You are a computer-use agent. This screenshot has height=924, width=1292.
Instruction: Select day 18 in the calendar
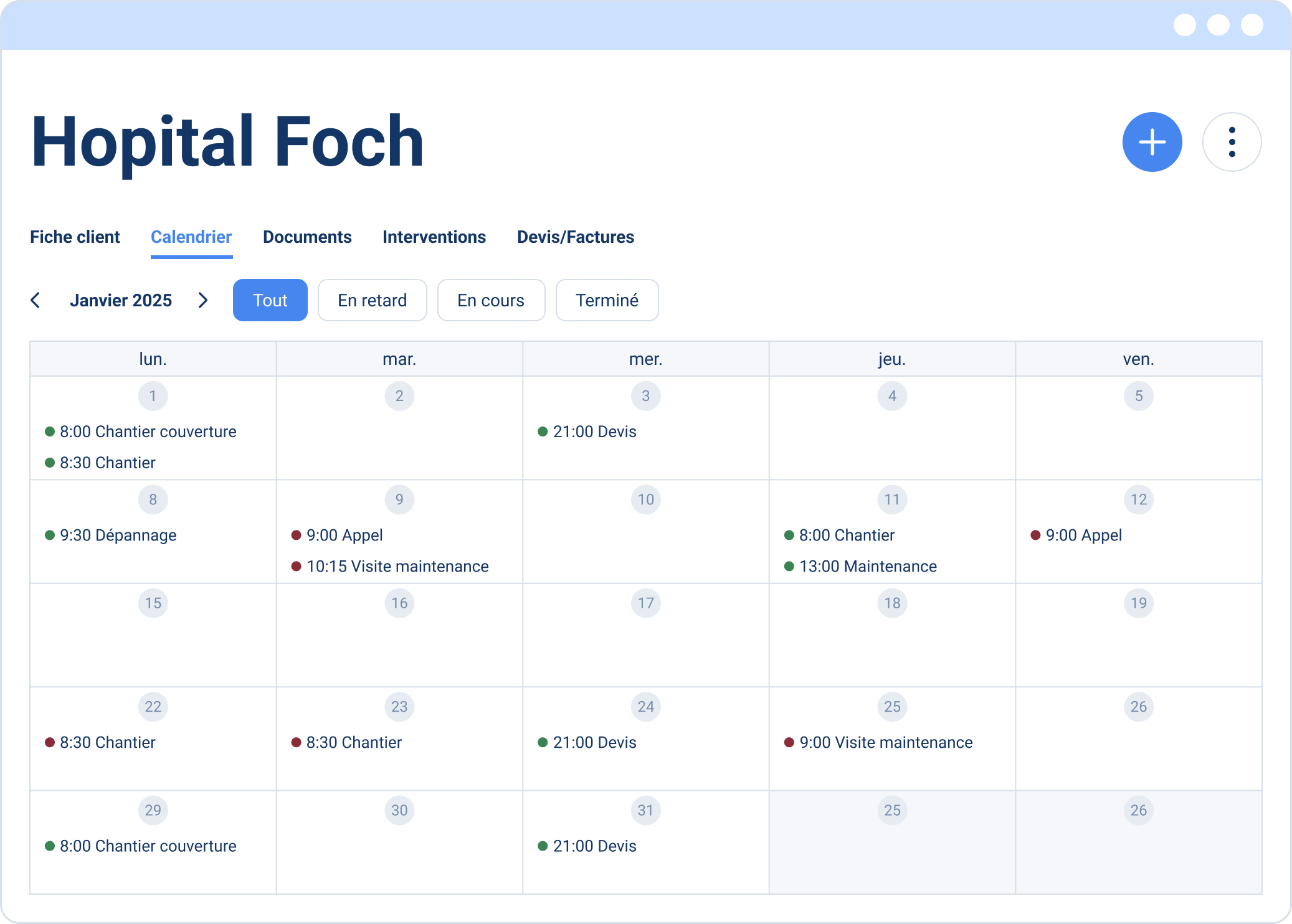(x=892, y=603)
